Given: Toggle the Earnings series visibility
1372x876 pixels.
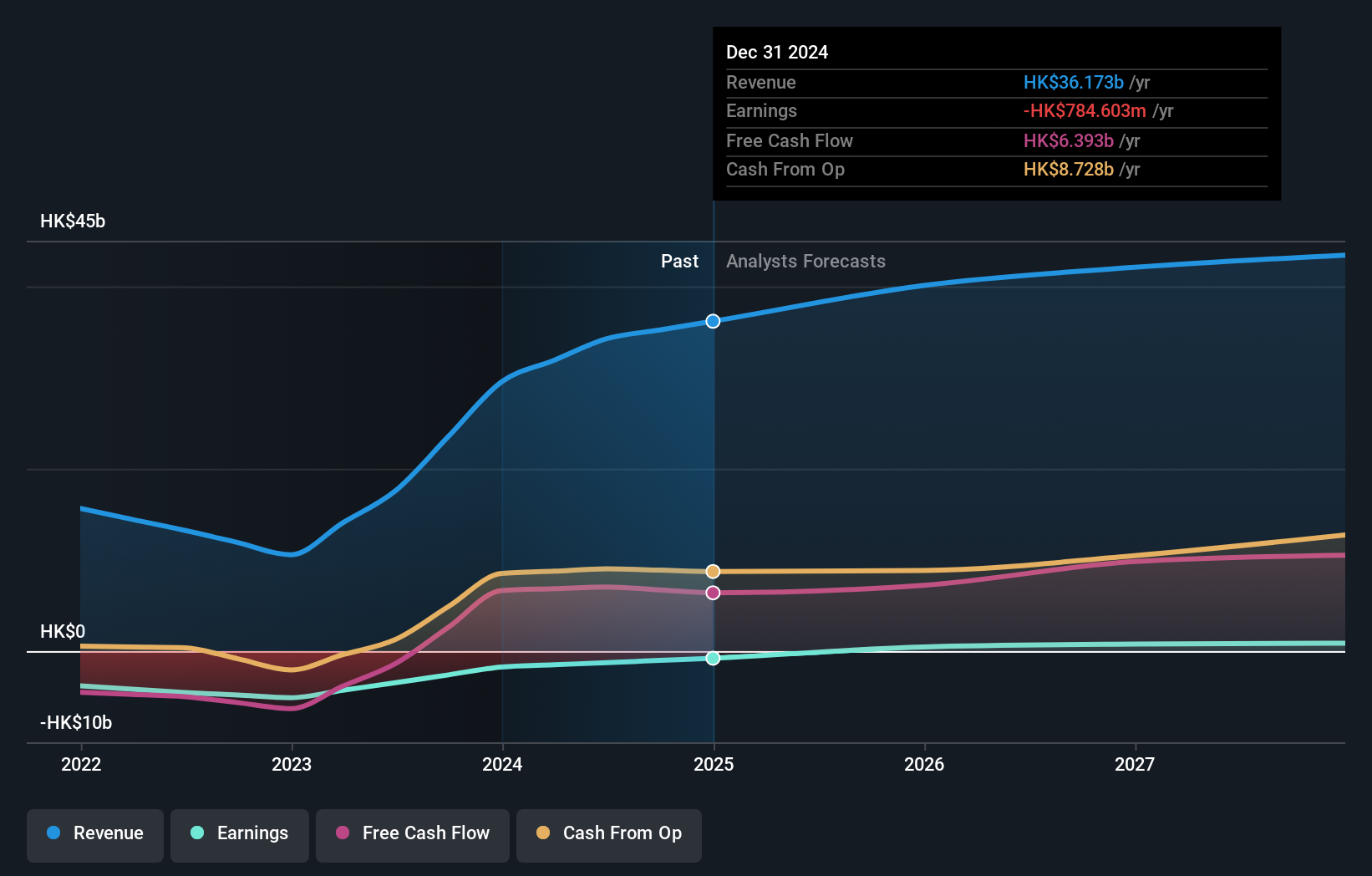Looking at the screenshot, I should (x=240, y=833).
